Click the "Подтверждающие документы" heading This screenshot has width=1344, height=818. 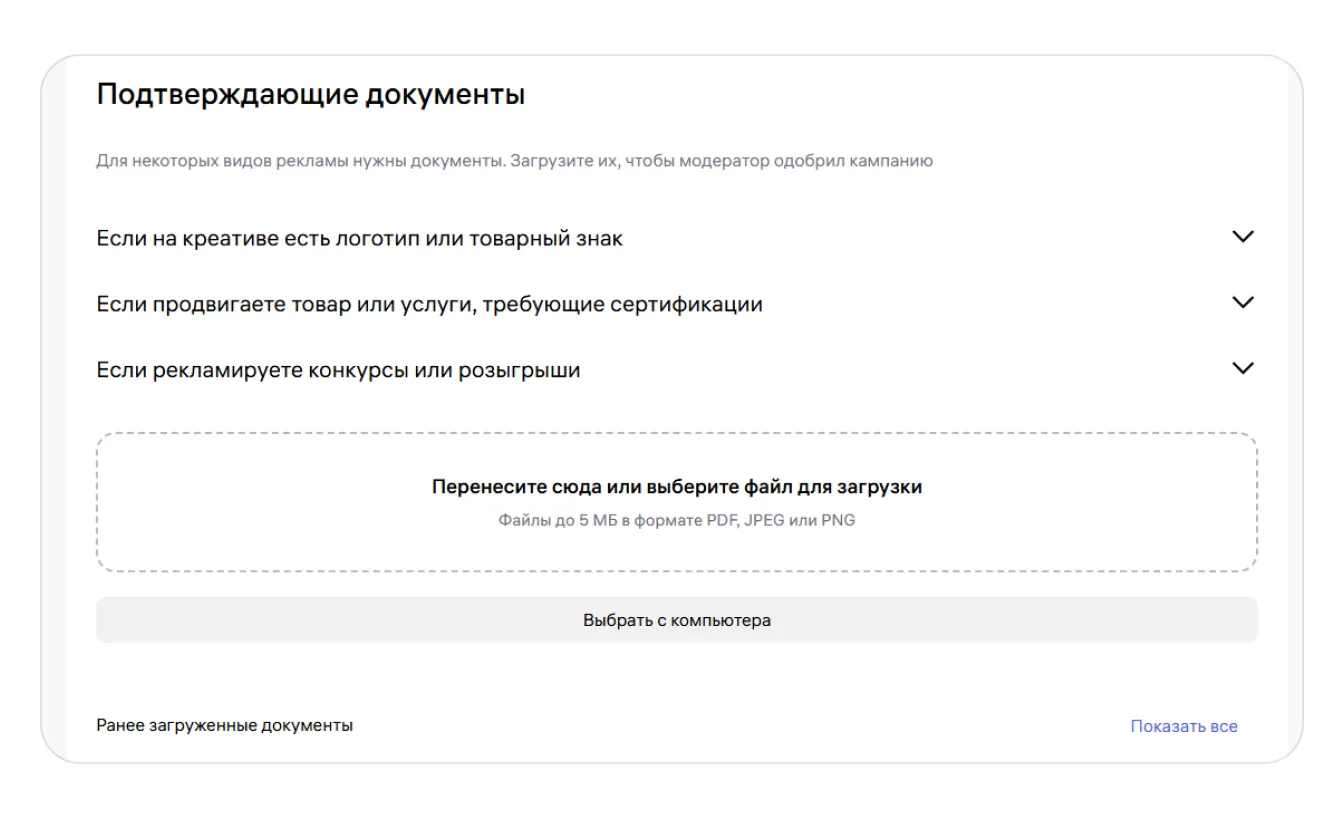pyautogui.click(x=311, y=96)
